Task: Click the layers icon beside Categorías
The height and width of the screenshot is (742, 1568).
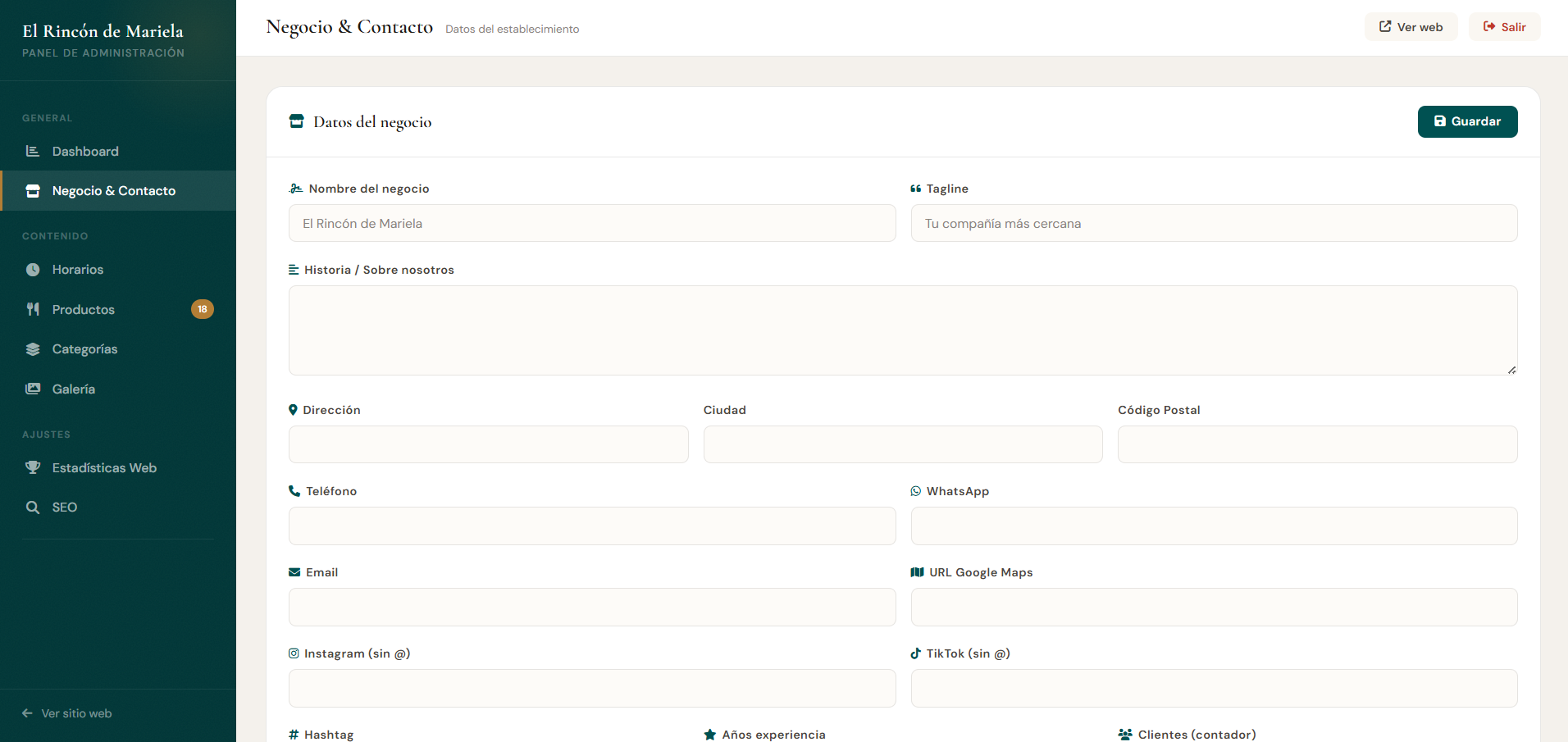Action: 33,349
